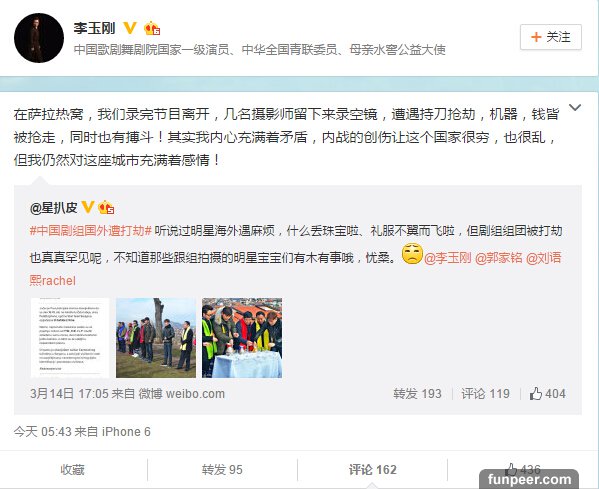This screenshot has width=599, height=489.
Task: Follow 李玉刚 with the 关注 button
Action: tap(551, 37)
